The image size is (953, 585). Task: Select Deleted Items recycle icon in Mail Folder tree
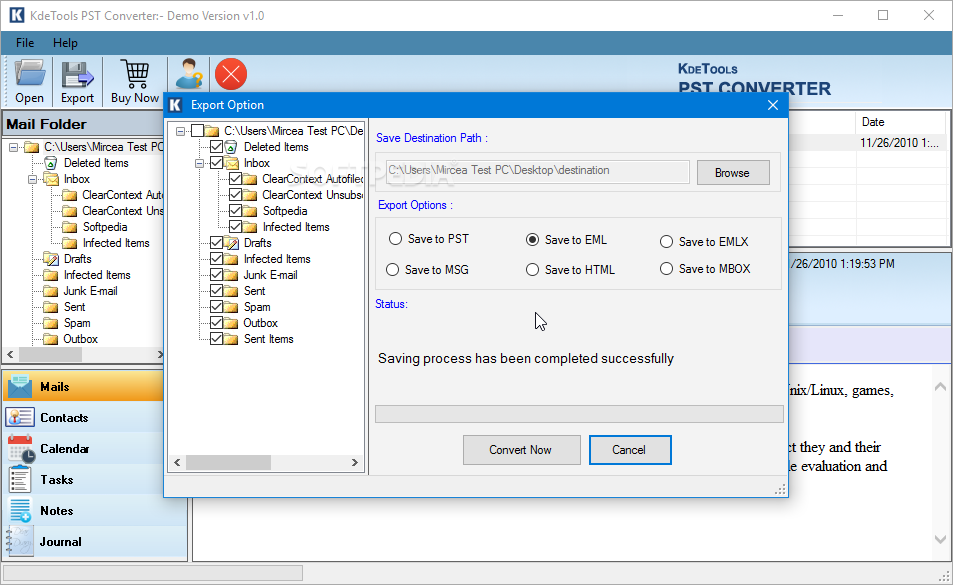51,163
